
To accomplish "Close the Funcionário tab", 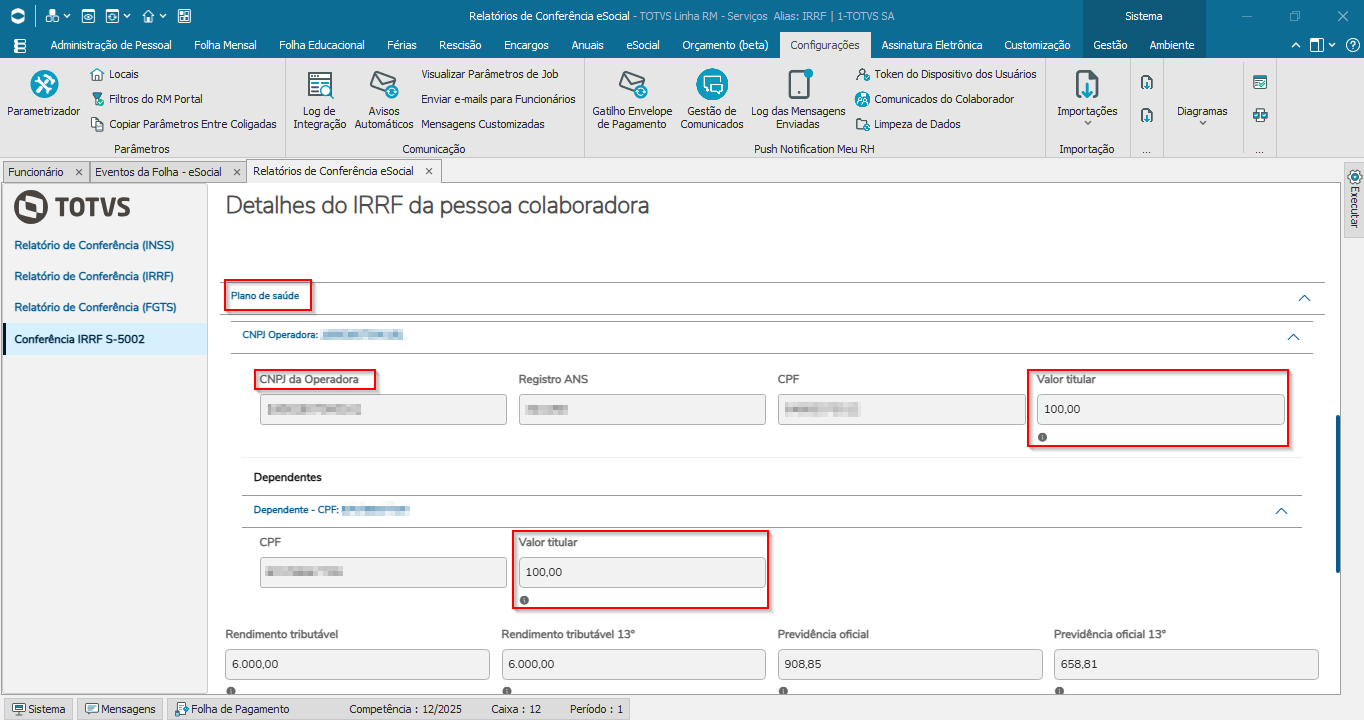I will point(79,172).
